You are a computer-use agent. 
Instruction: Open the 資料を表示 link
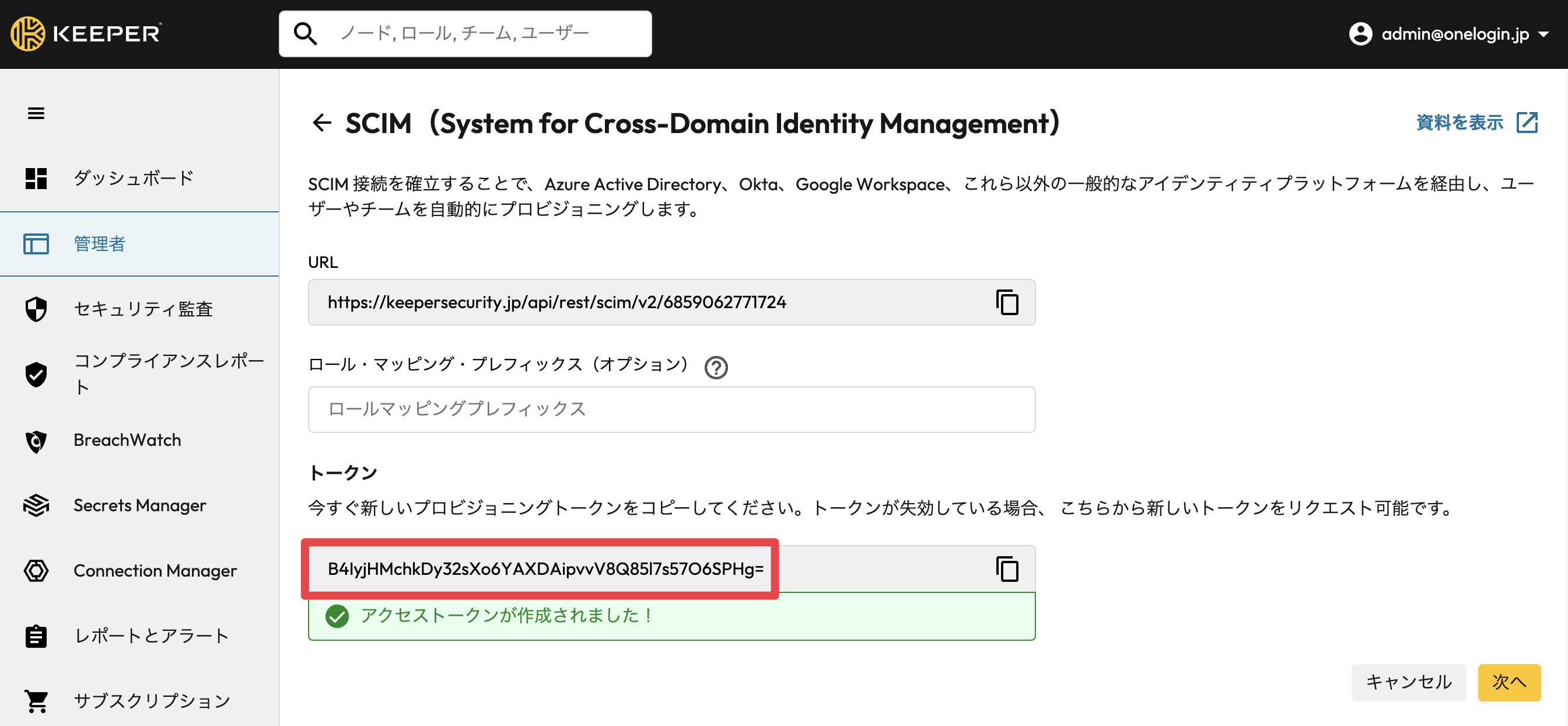click(1459, 123)
